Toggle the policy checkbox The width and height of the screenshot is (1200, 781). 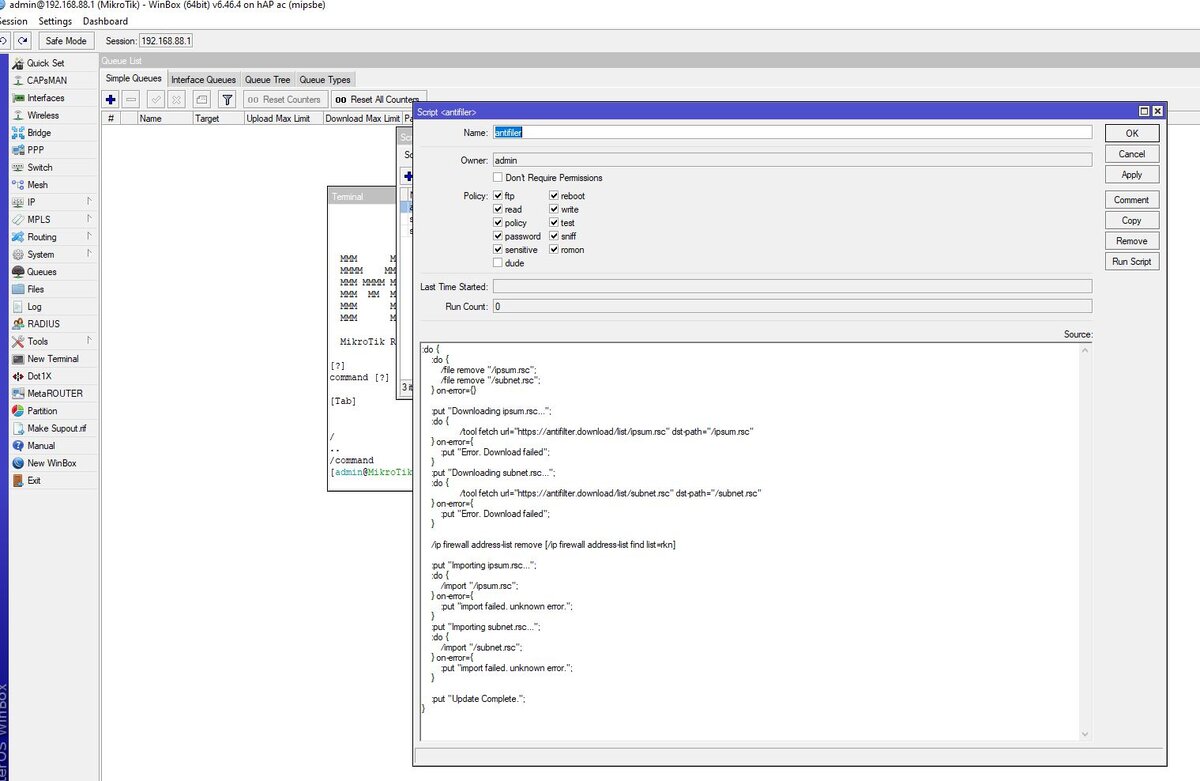coord(498,223)
